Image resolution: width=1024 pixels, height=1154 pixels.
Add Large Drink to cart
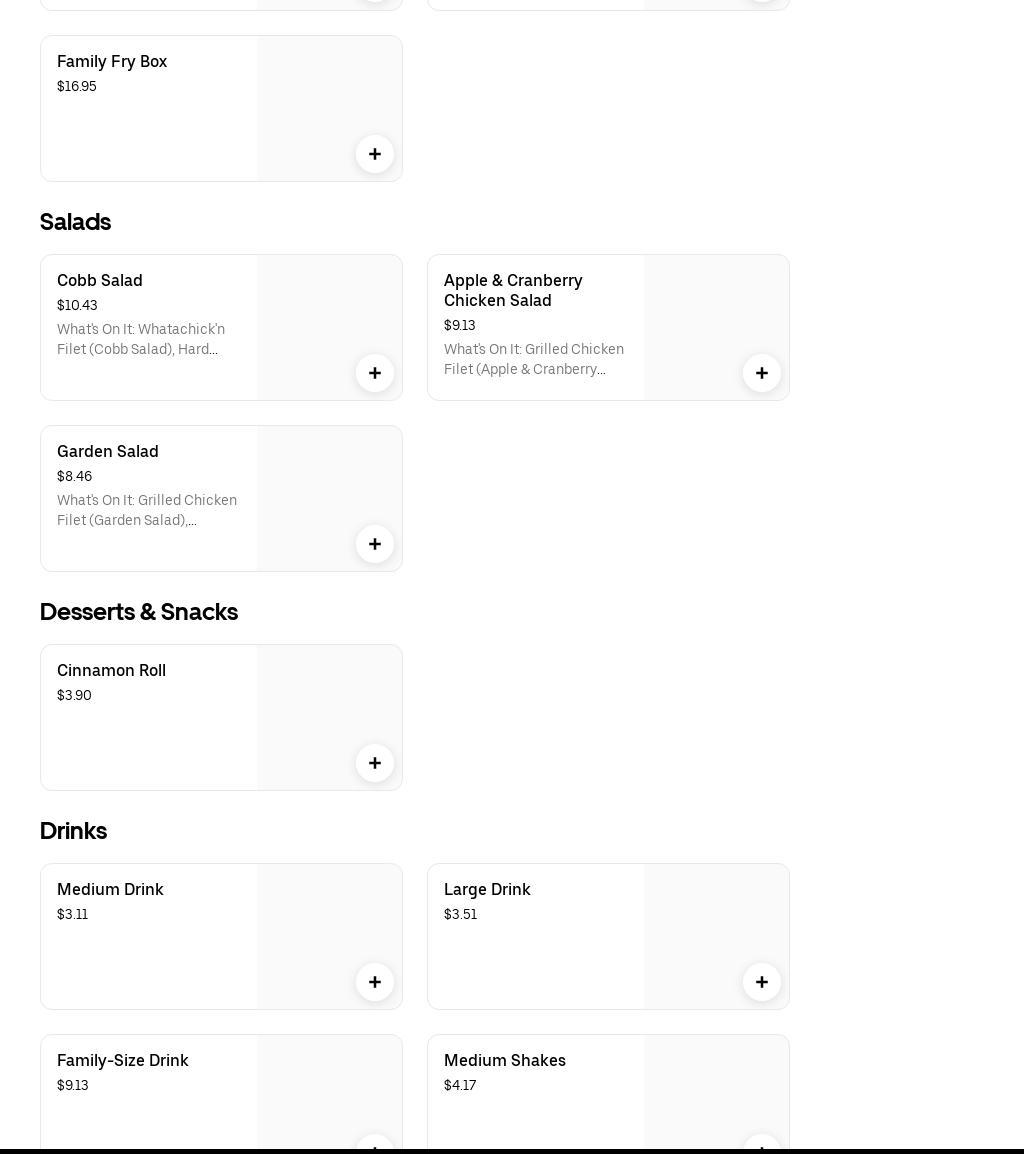(x=762, y=982)
